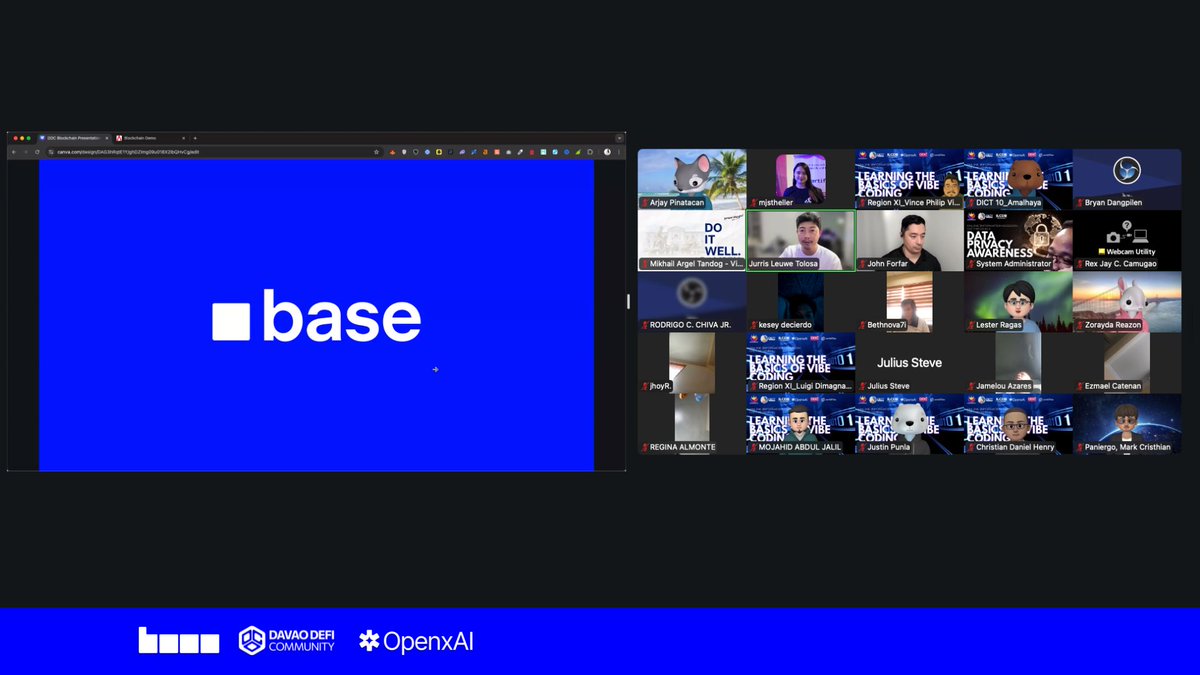Switch to the Blockchain Demo browser tab

150,137
